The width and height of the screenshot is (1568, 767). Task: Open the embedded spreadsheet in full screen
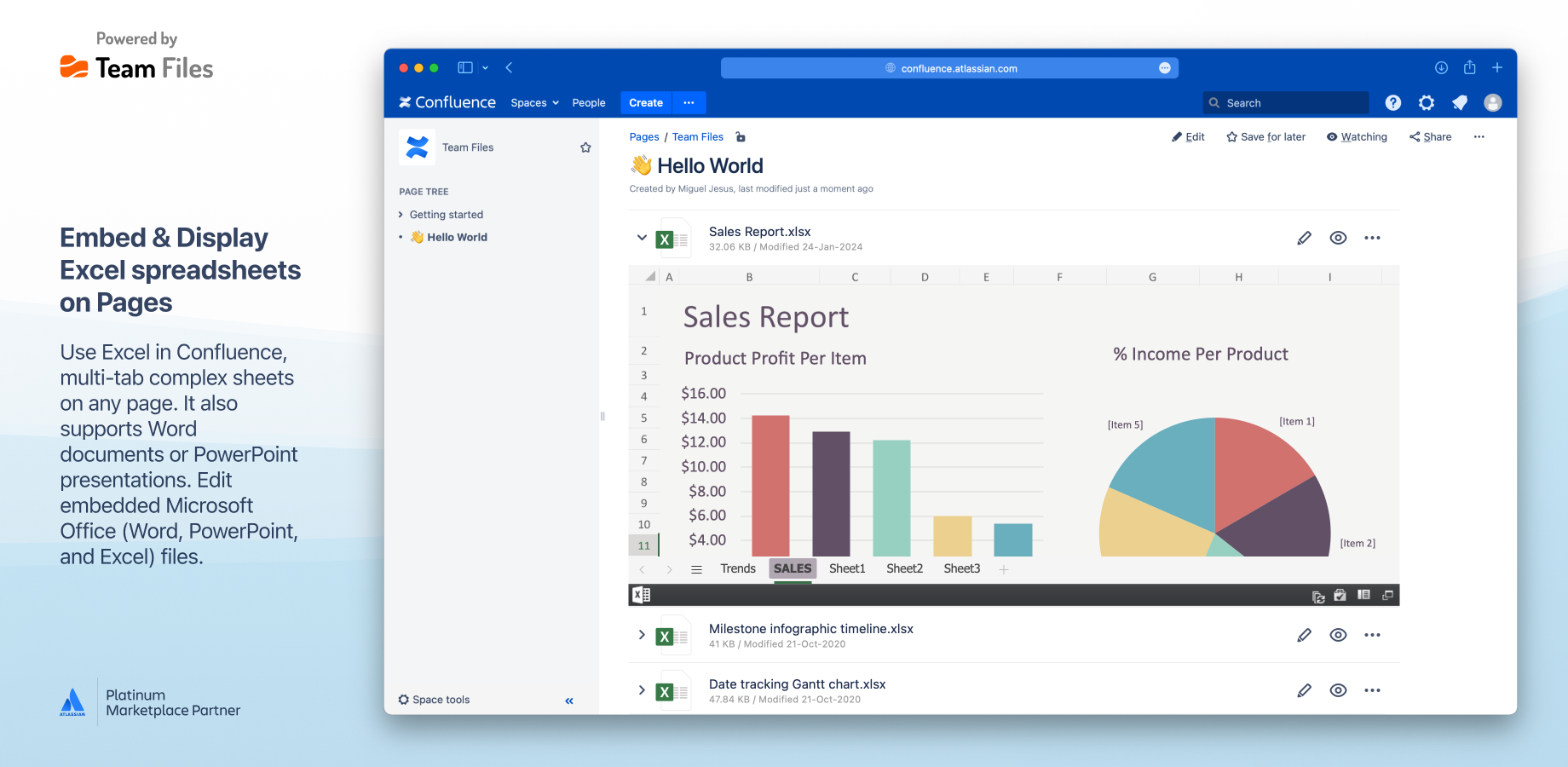point(1387,595)
